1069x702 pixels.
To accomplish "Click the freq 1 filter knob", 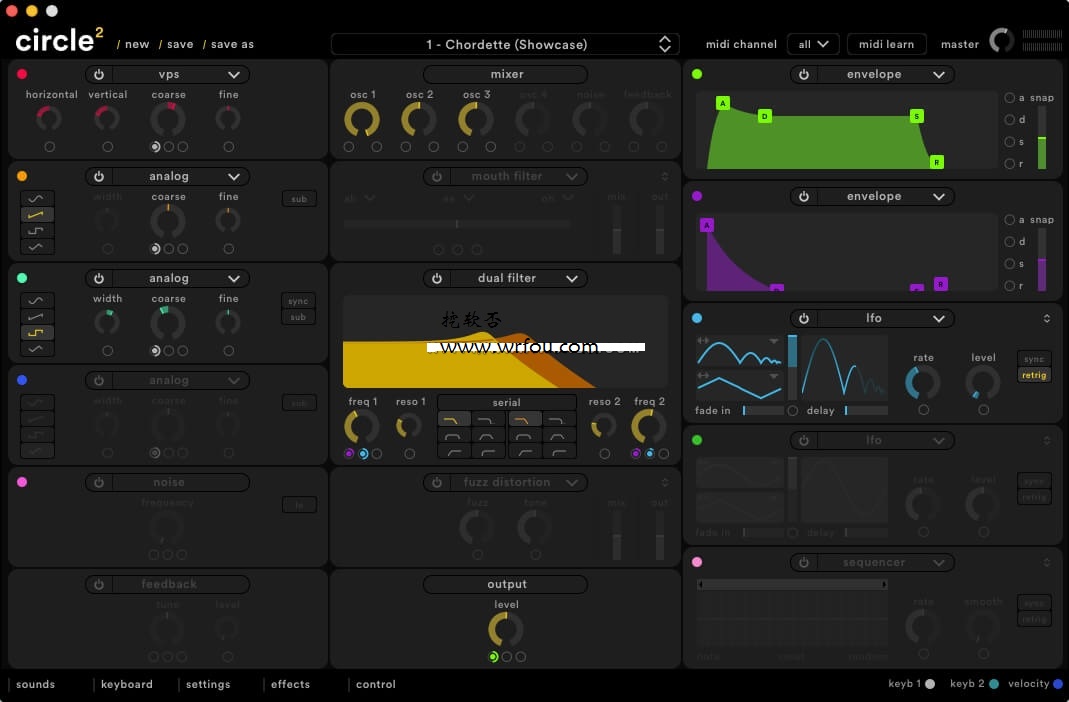I will click(362, 427).
